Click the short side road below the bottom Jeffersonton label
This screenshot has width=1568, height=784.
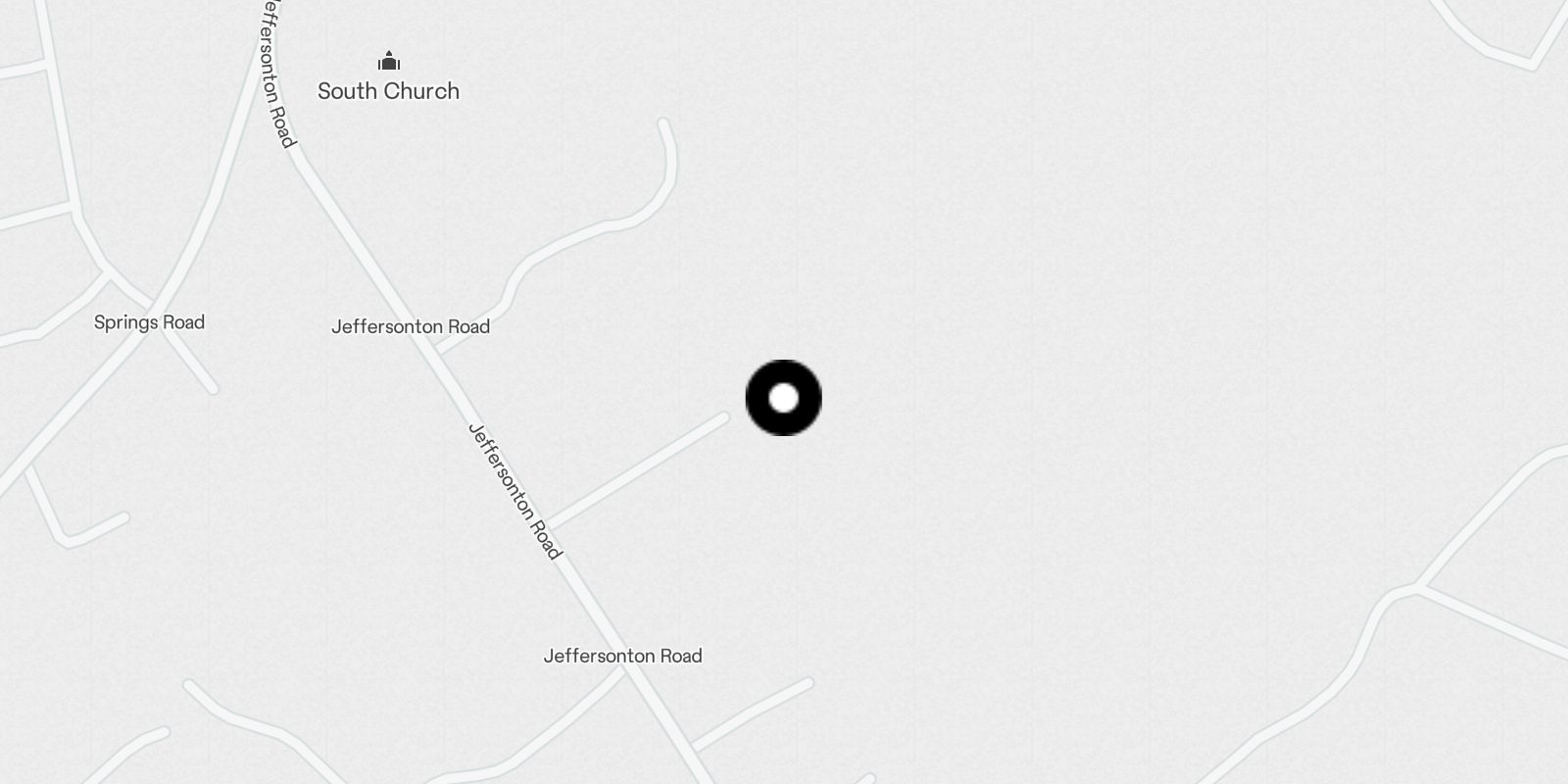pyautogui.click(x=750, y=713)
